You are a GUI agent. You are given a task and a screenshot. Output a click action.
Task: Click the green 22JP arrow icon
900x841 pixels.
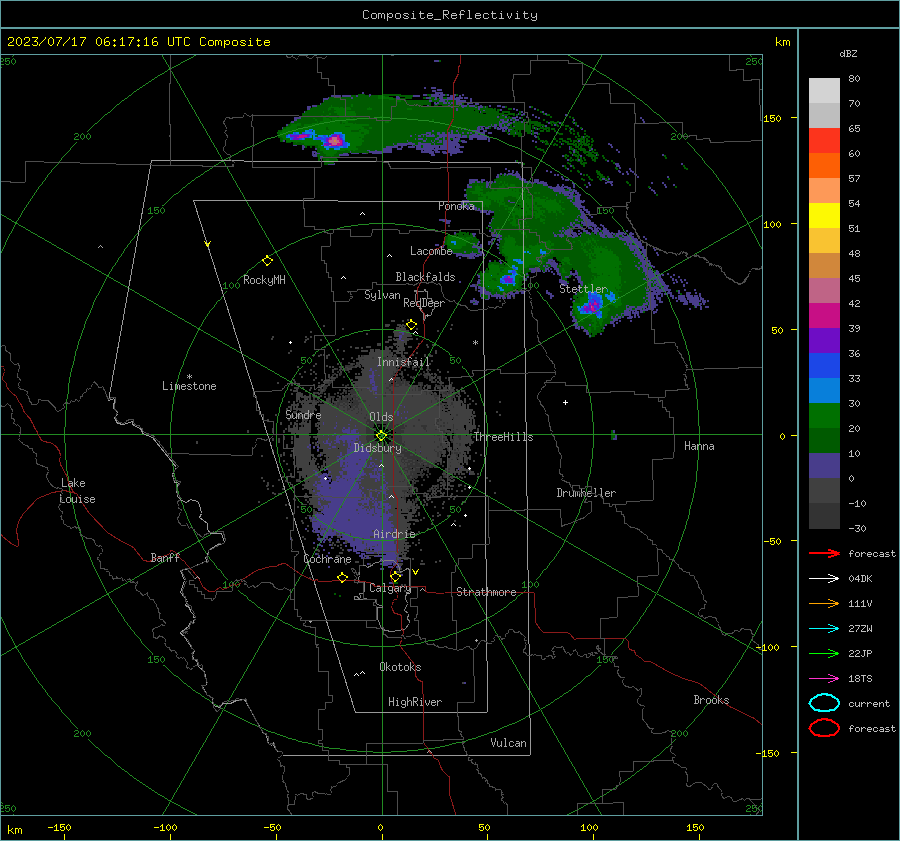[x=824, y=653]
